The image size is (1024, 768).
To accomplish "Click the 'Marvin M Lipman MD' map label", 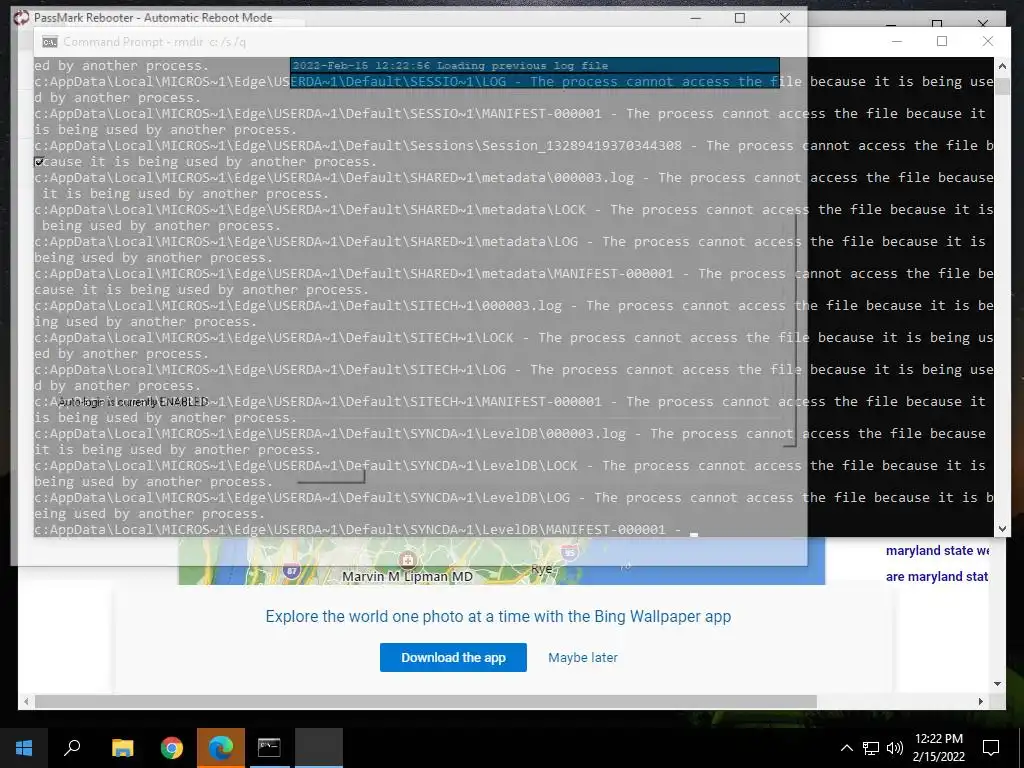I will (408, 577).
